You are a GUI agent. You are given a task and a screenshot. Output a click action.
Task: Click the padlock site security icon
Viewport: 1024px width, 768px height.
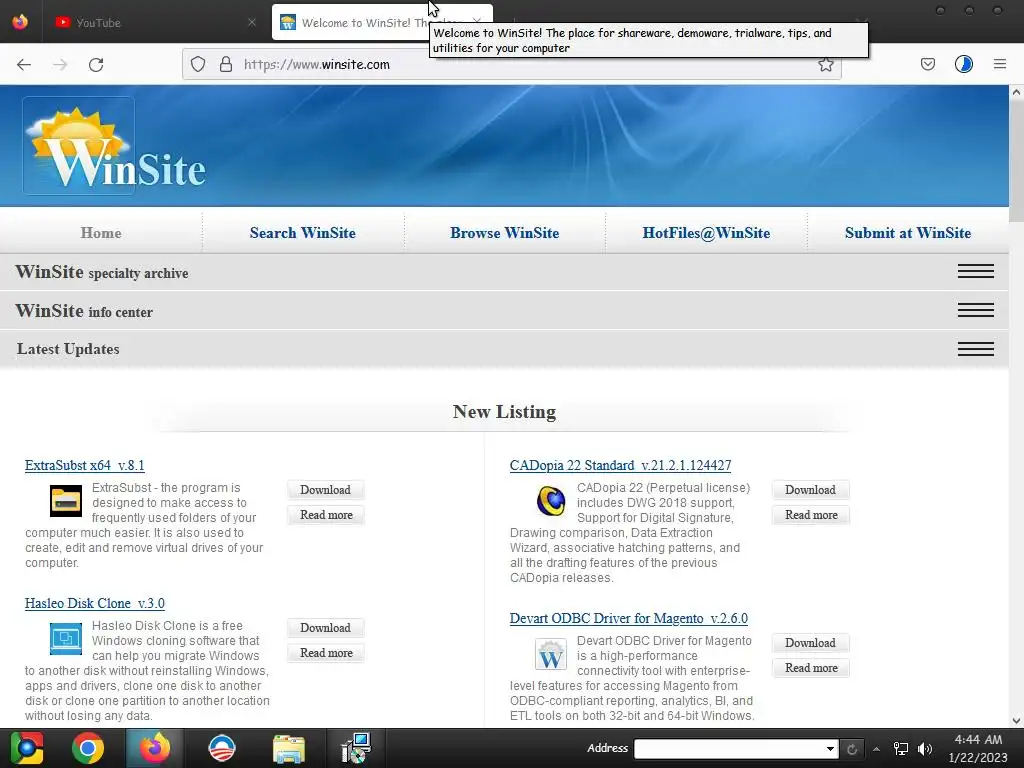click(x=226, y=64)
